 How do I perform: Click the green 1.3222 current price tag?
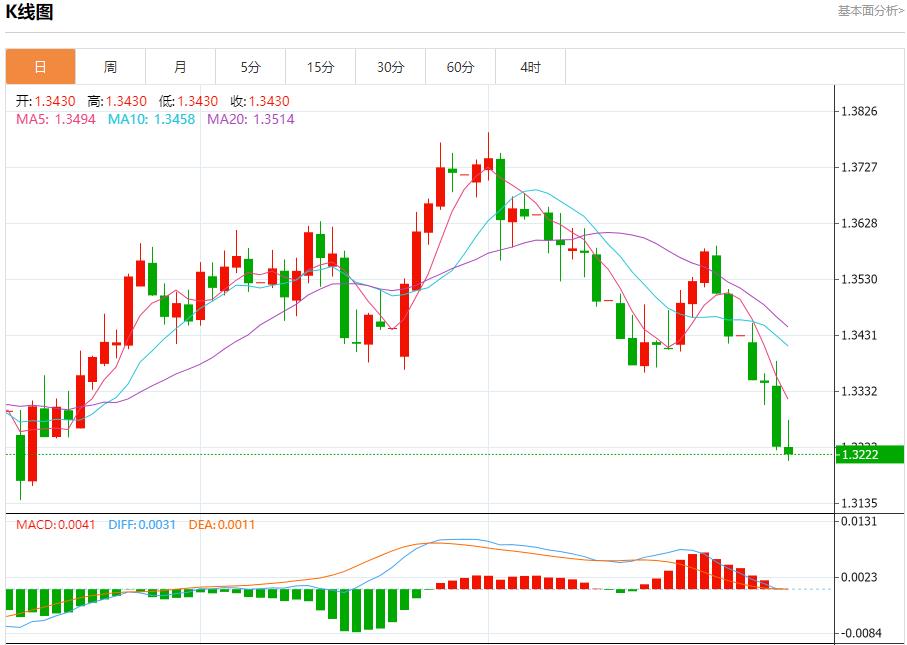point(866,454)
